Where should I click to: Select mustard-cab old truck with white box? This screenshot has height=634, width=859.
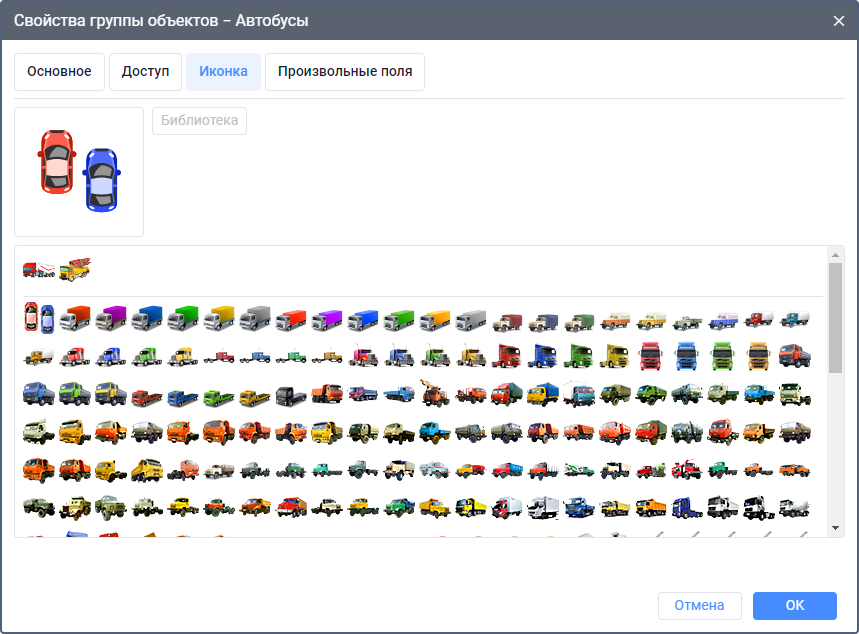pyautogui.click(x=39, y=357)
